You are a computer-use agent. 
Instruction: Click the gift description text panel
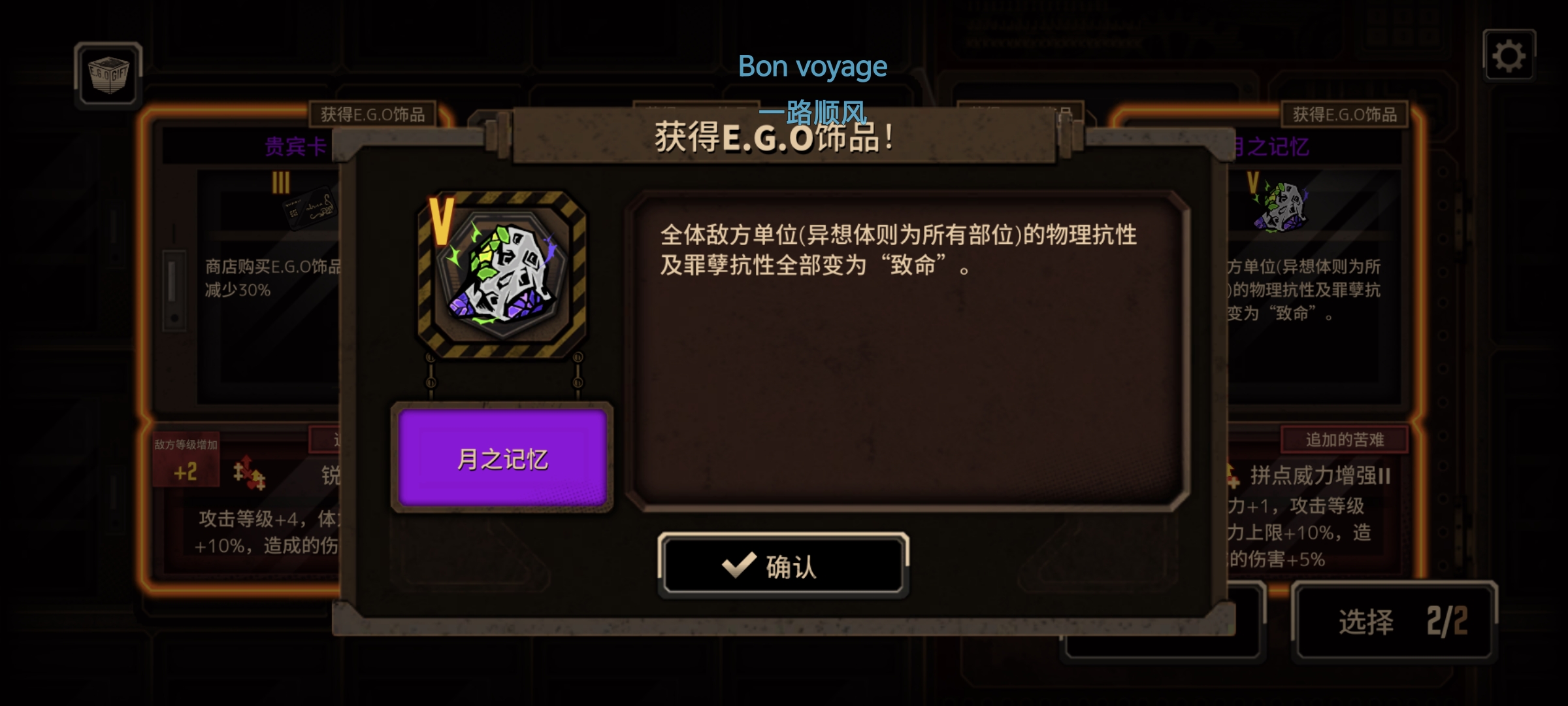pos(907,351)
